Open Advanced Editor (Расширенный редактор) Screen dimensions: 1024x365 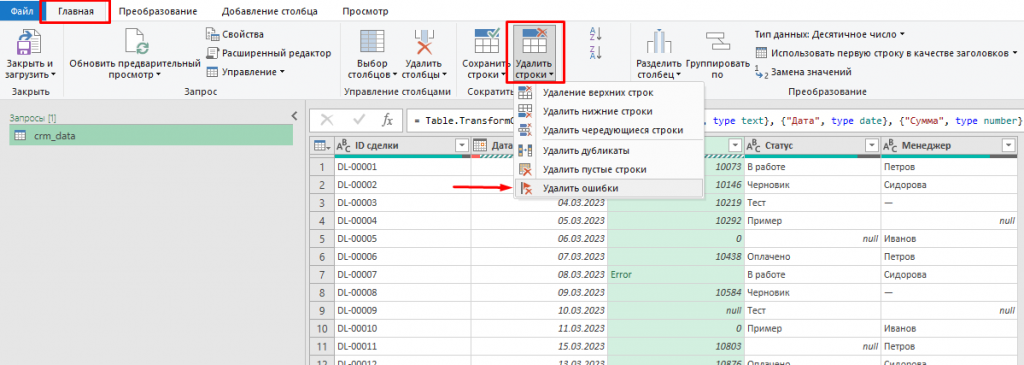click(x=268, y=53)
